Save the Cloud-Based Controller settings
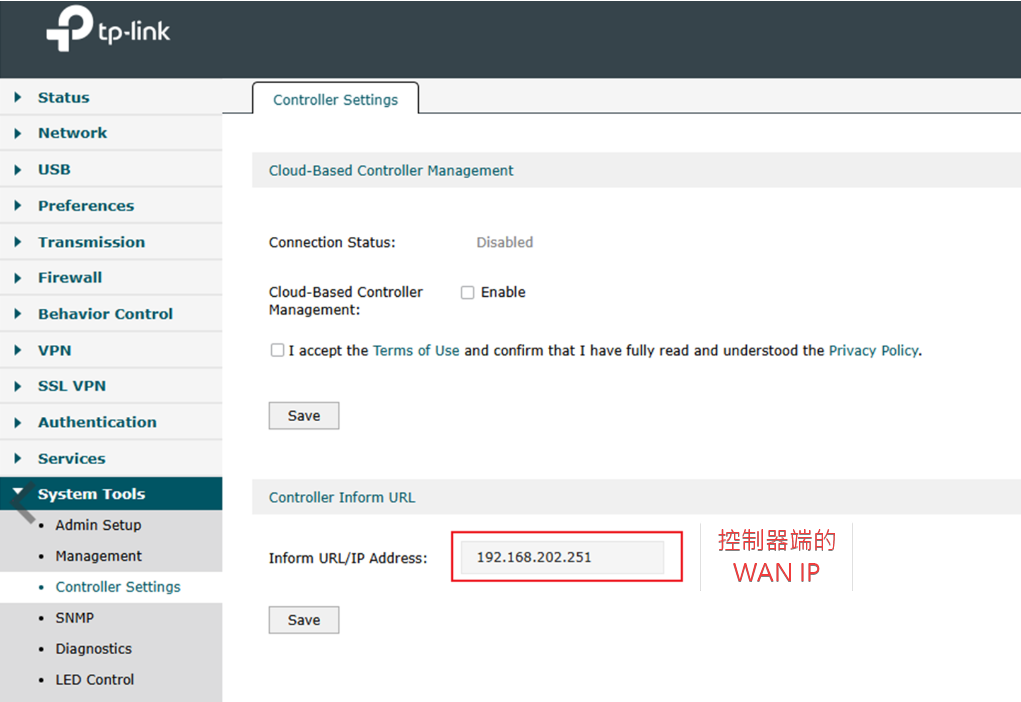Image resolution: width=1021 pixels, height=702 pixels. (304, 416)
